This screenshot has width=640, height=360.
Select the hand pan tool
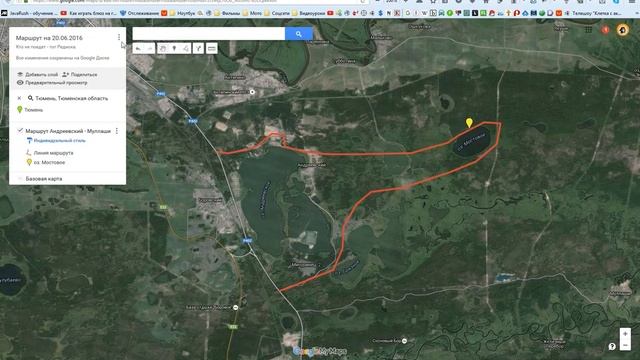pyautogui.click(x=162, y=49)
